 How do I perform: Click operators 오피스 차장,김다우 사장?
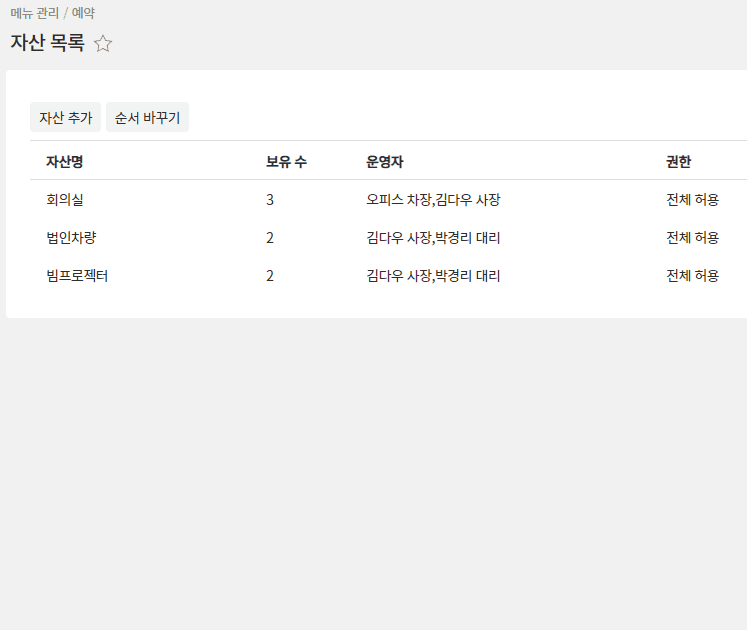tap(433, 200)
